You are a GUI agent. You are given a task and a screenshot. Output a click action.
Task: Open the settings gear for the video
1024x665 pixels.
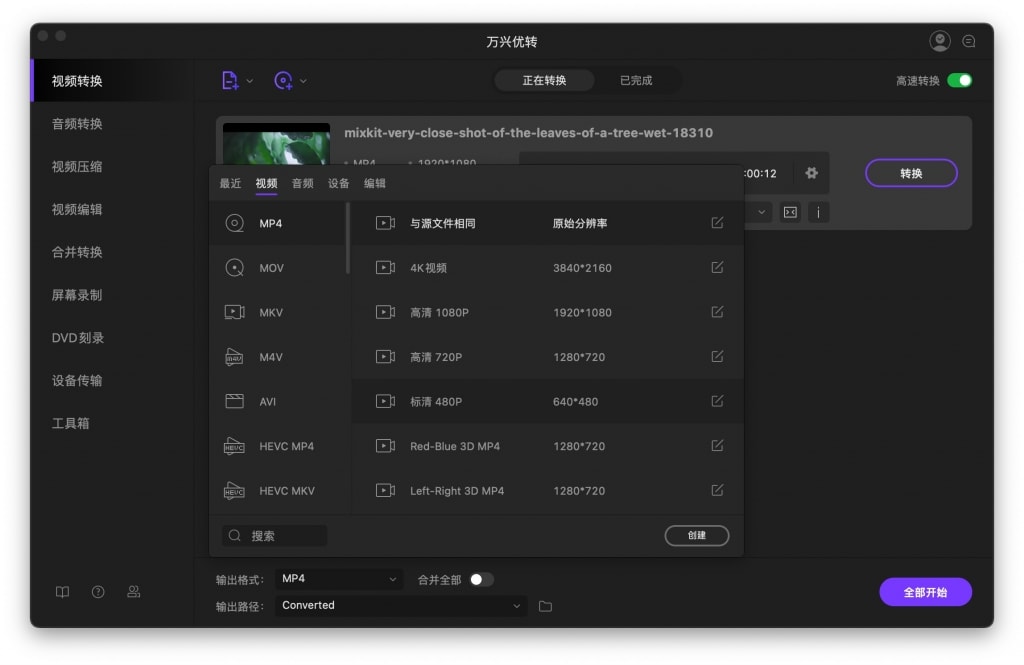click(x=811, y=173)
